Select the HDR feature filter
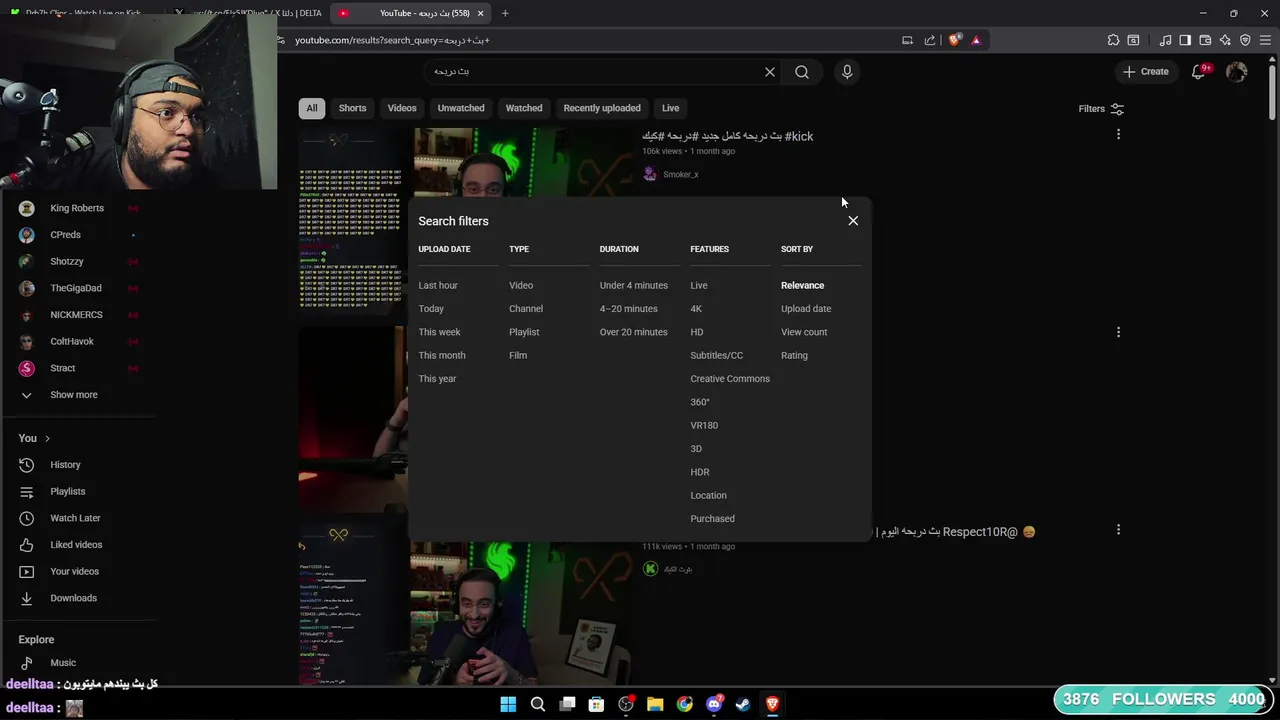 point(700,472)
